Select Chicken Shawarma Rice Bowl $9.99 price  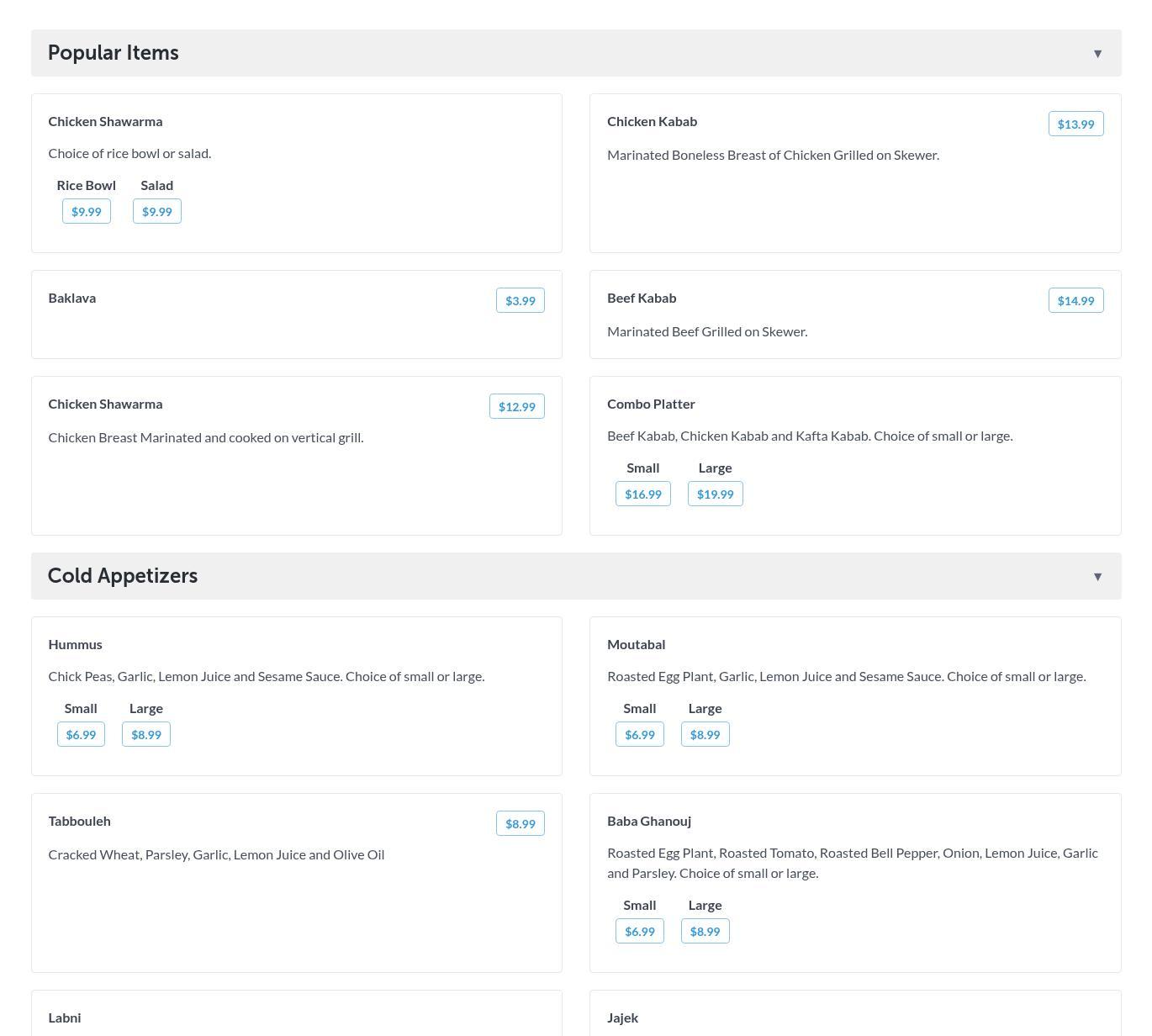pyautogui.click(x=87, y=212)
